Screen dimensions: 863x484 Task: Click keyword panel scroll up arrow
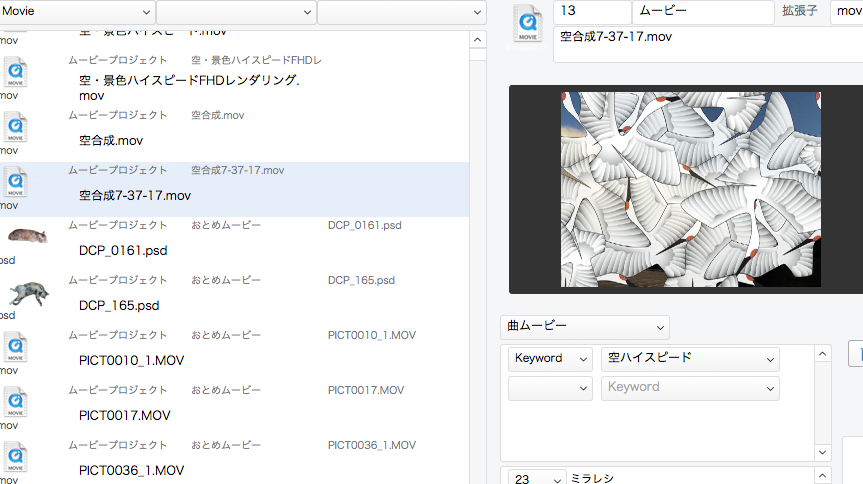click(x=822, y=354)
